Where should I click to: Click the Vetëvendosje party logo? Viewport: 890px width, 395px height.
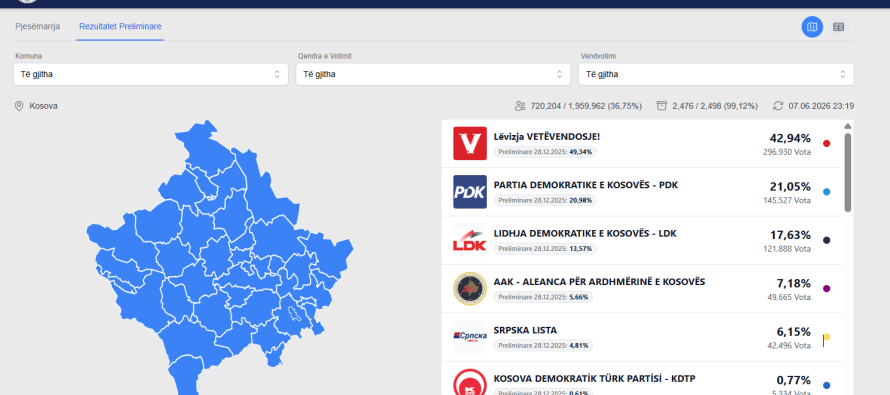470,143
